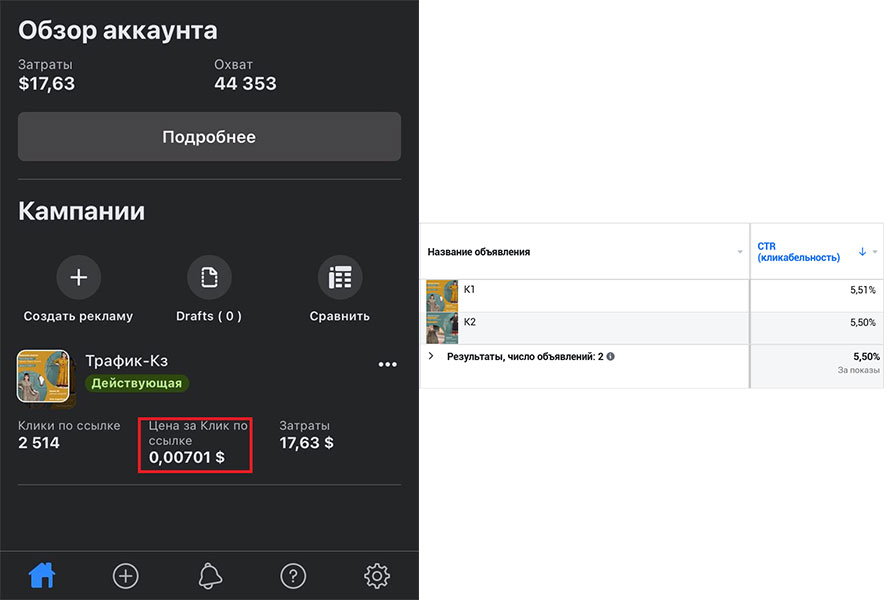
Task: Select the K2 ad thumbnail
Action: click(x=442, y=328)
